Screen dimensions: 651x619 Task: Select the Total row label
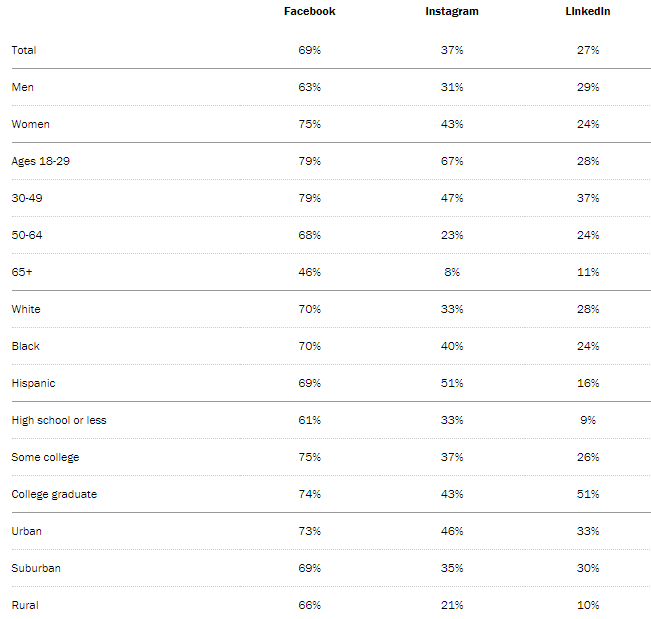(x=24, y=50)
